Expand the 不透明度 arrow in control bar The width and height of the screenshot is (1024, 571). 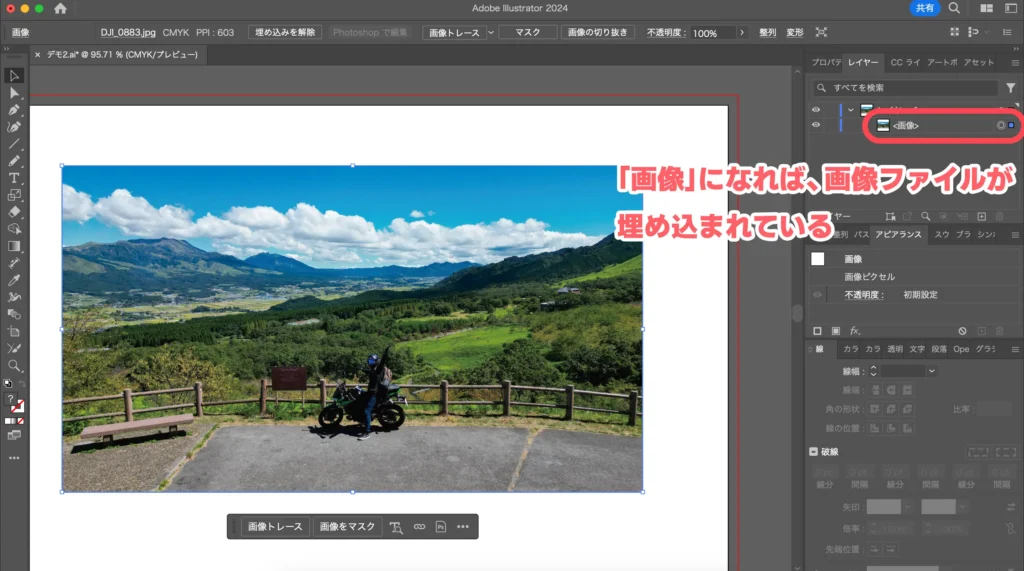click(742, 32)
